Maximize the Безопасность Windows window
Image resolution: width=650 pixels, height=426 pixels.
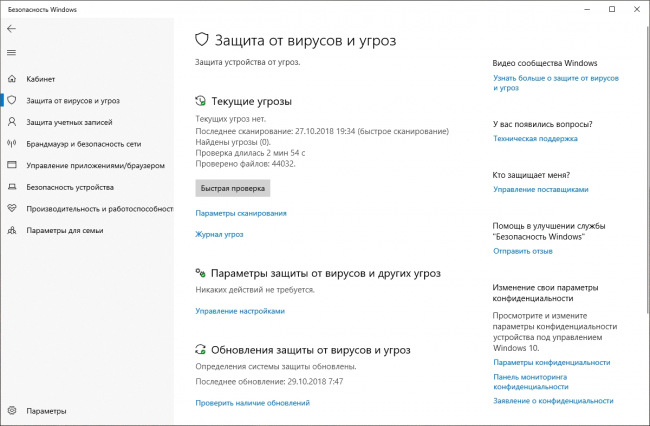coord(612,9)
